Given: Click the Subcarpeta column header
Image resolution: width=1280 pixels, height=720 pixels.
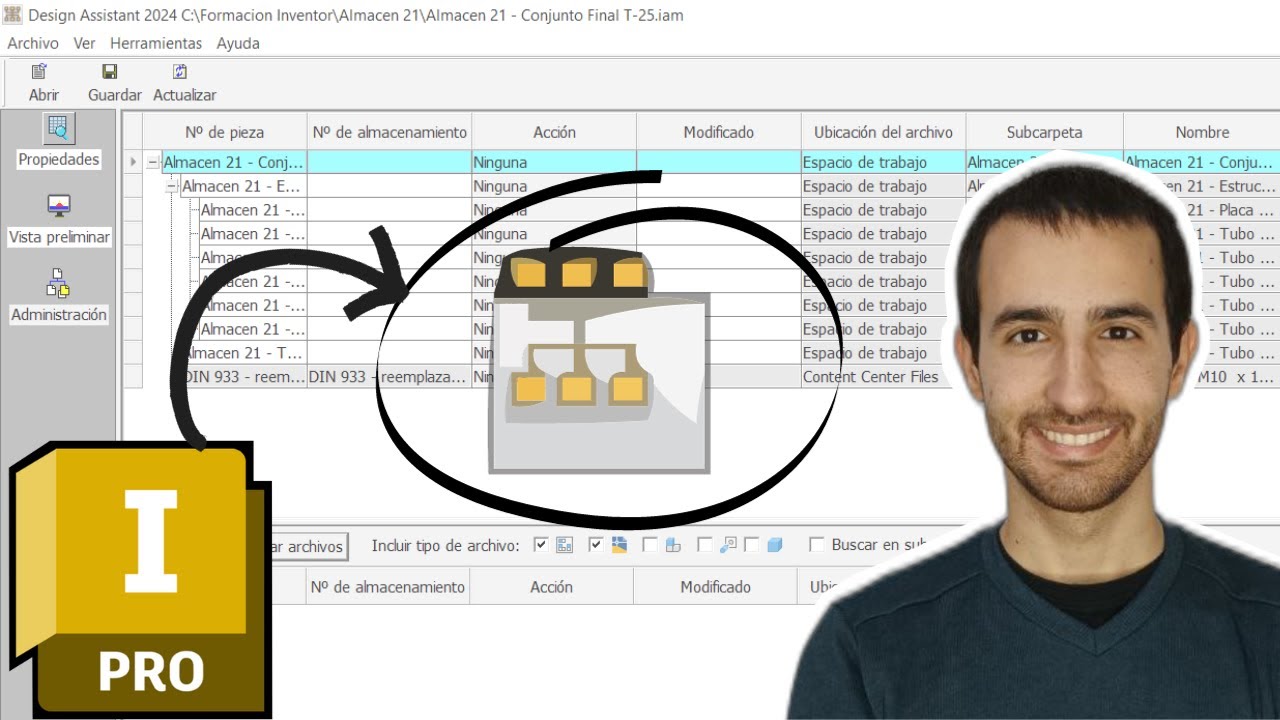Looking at the screenshot, I should click(x=1044, y=132).
